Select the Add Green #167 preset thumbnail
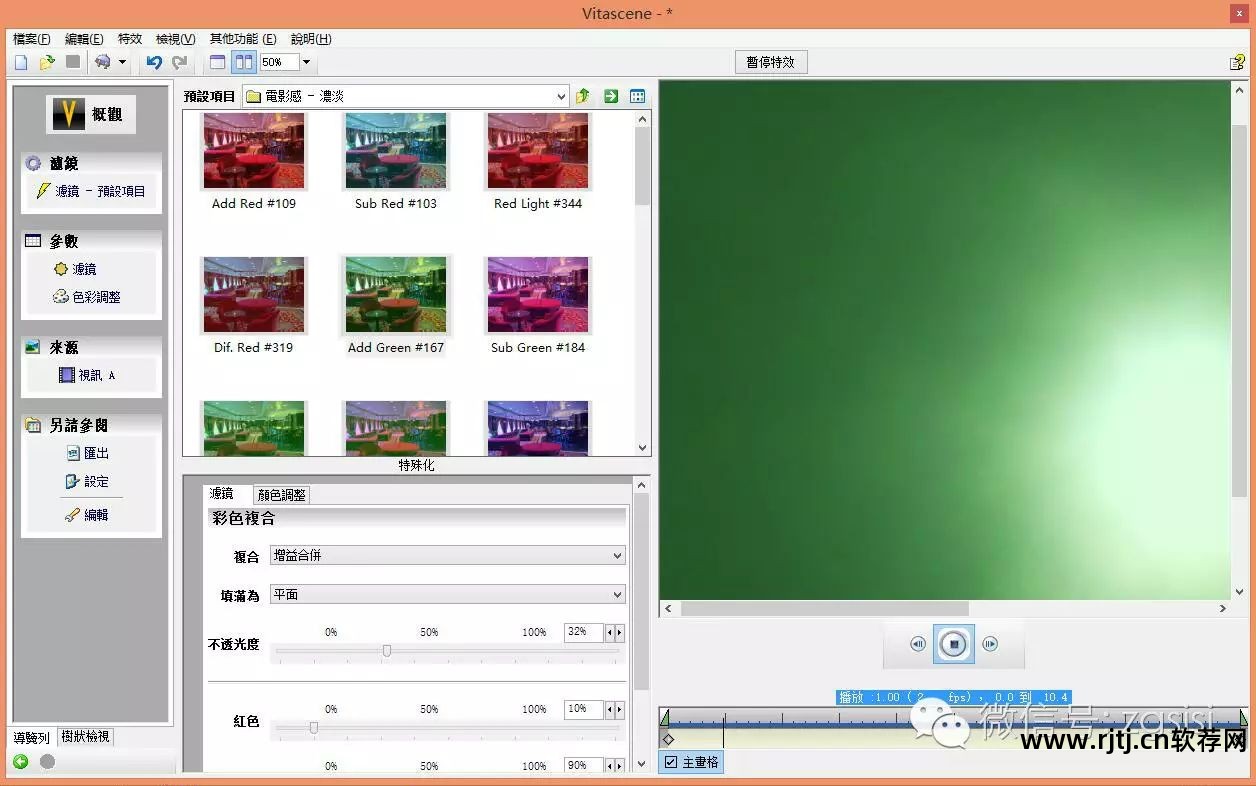 (396, 295)
